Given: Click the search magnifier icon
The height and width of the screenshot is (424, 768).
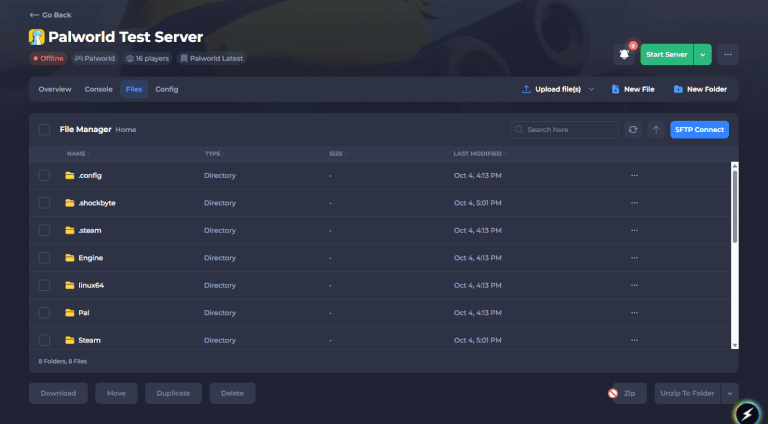Looking at the screenshot, I should click(519, 130).
